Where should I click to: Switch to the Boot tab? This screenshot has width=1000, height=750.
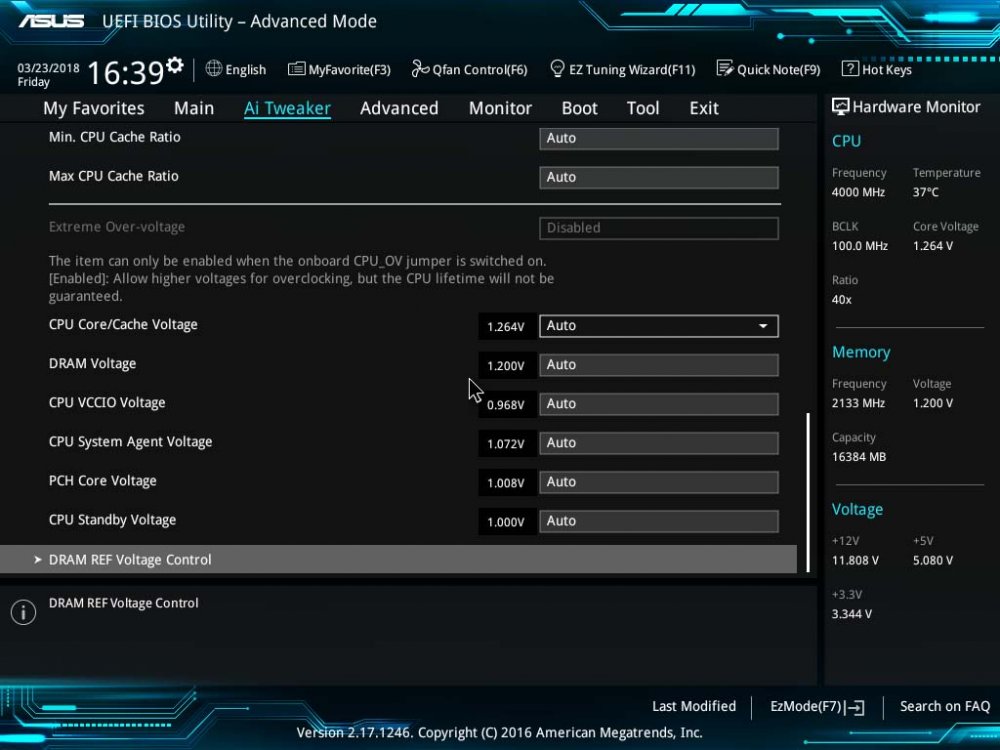[579, 108]
